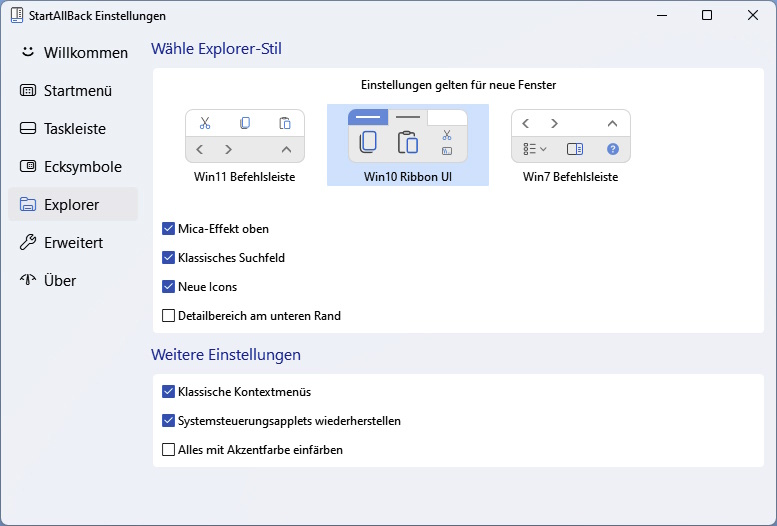
Task: Disable Mica-Effekt oben checkbox
Action: click(x=168, y=229)
